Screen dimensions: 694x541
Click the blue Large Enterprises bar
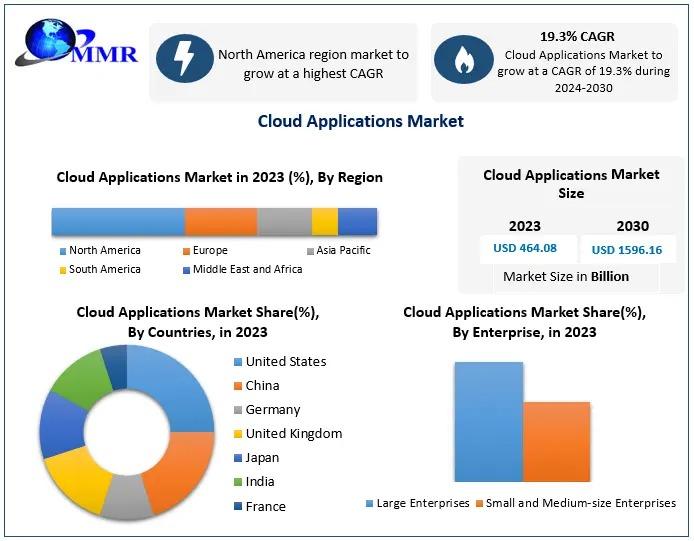tap(489, 422)
